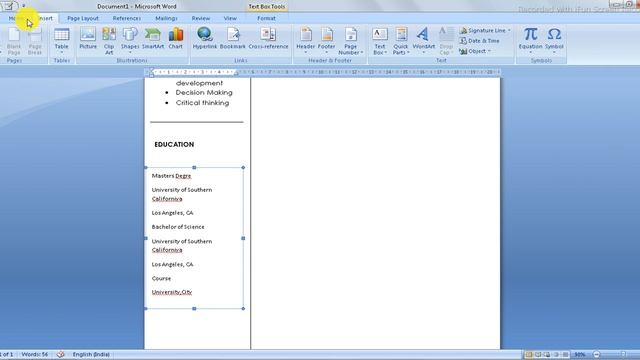This screenshot has width=640, height=360.
Task: Open the Table insert menu
Action: (x=62, y=41)
